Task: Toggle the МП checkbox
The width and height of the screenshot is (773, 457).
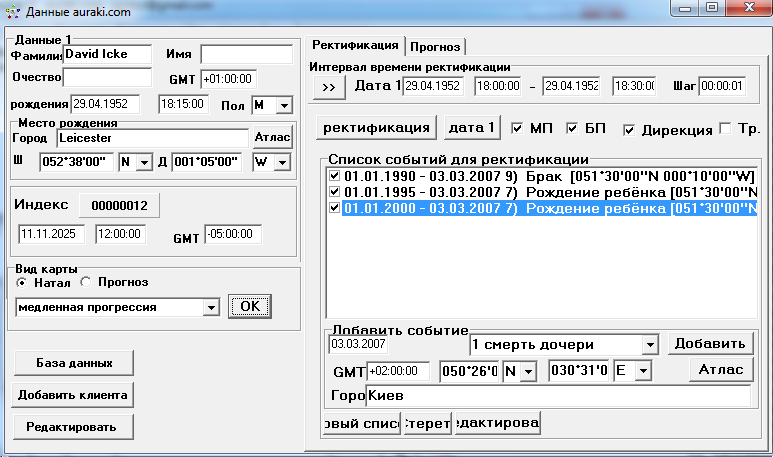Action: pyautogui.click(x=517, y=129)
